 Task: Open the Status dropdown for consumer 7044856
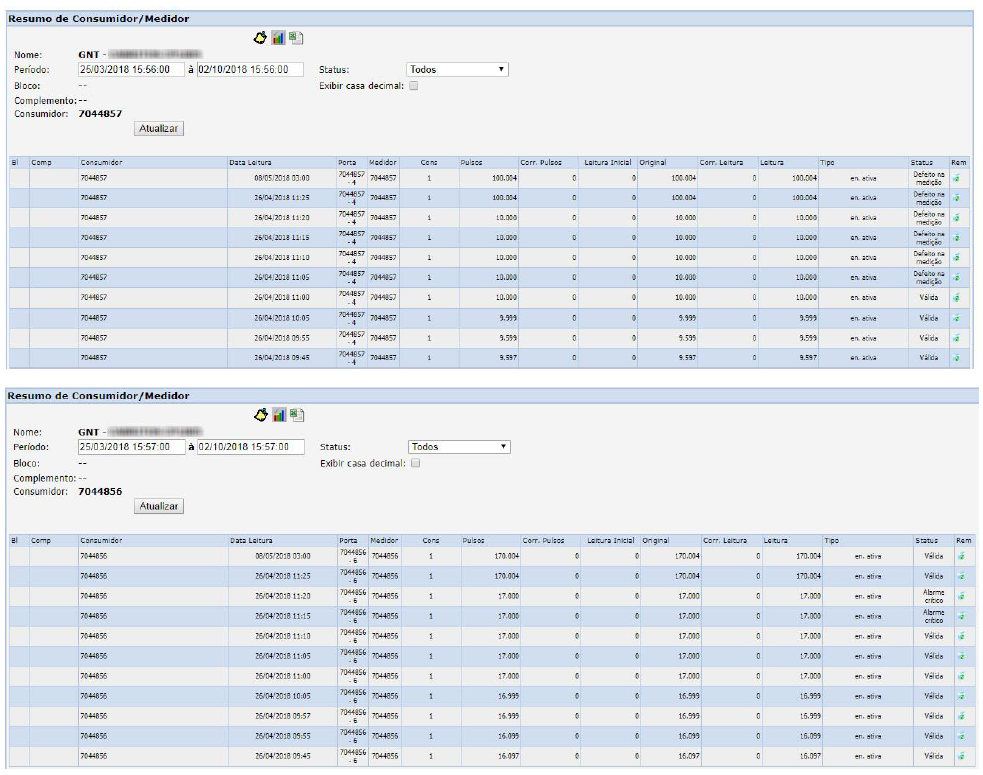tap(459, 447)
